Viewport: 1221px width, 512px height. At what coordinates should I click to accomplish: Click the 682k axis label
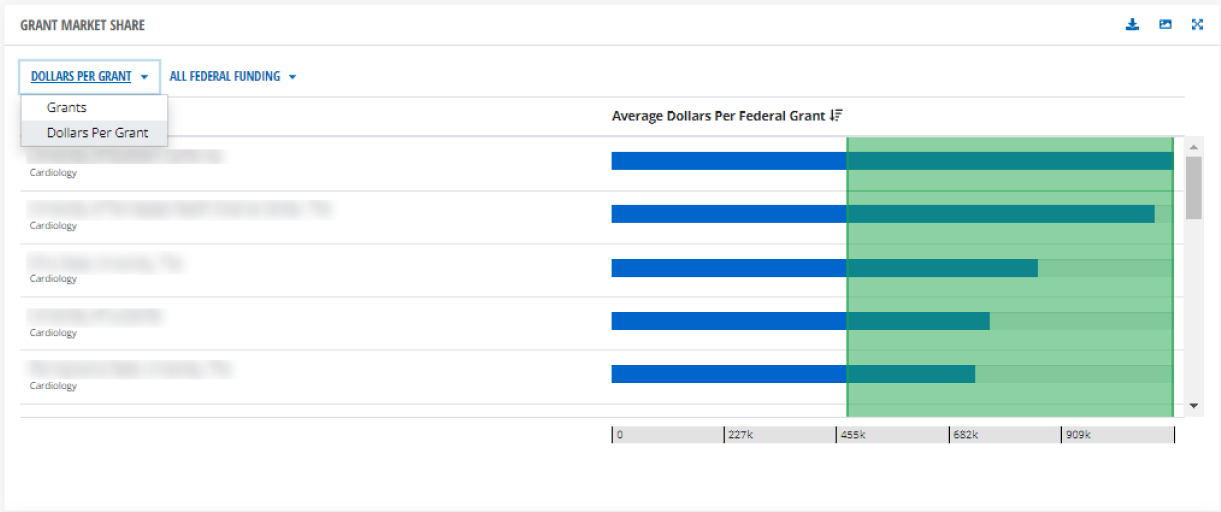pyautogui.click(x=966, y=435)
